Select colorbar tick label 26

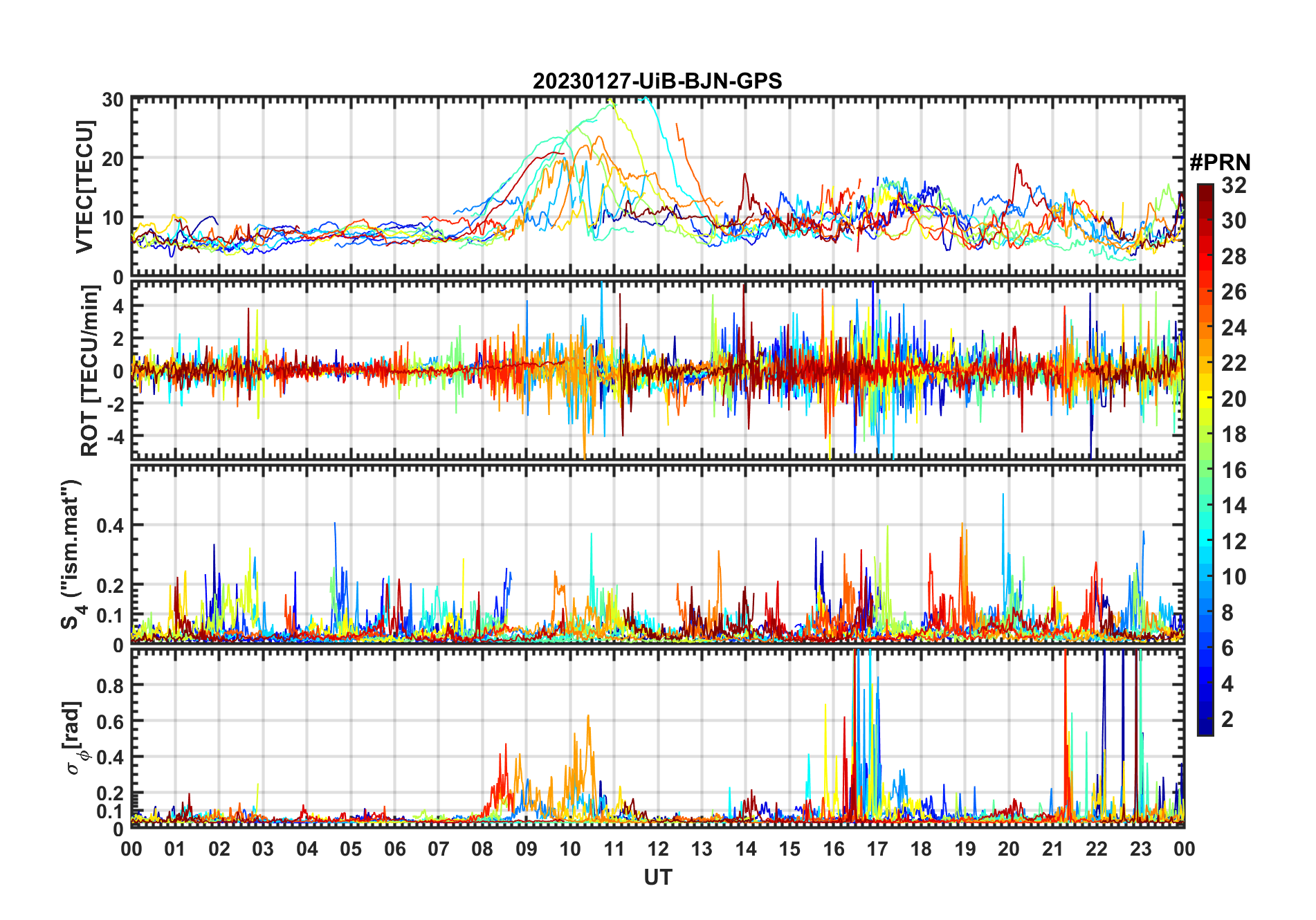[1234, 292]
